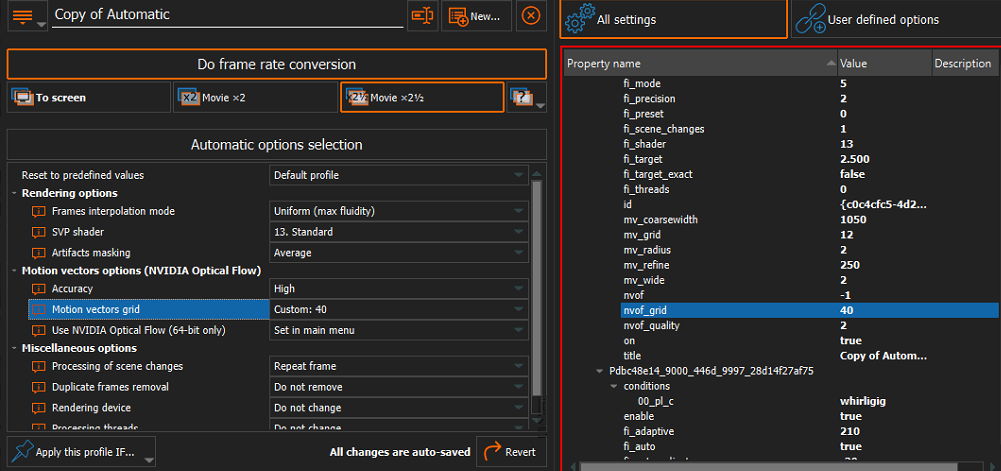Select the Movie ×2 frame rate mode
This screenshot has height=471, width=1001.
(255, 98)
